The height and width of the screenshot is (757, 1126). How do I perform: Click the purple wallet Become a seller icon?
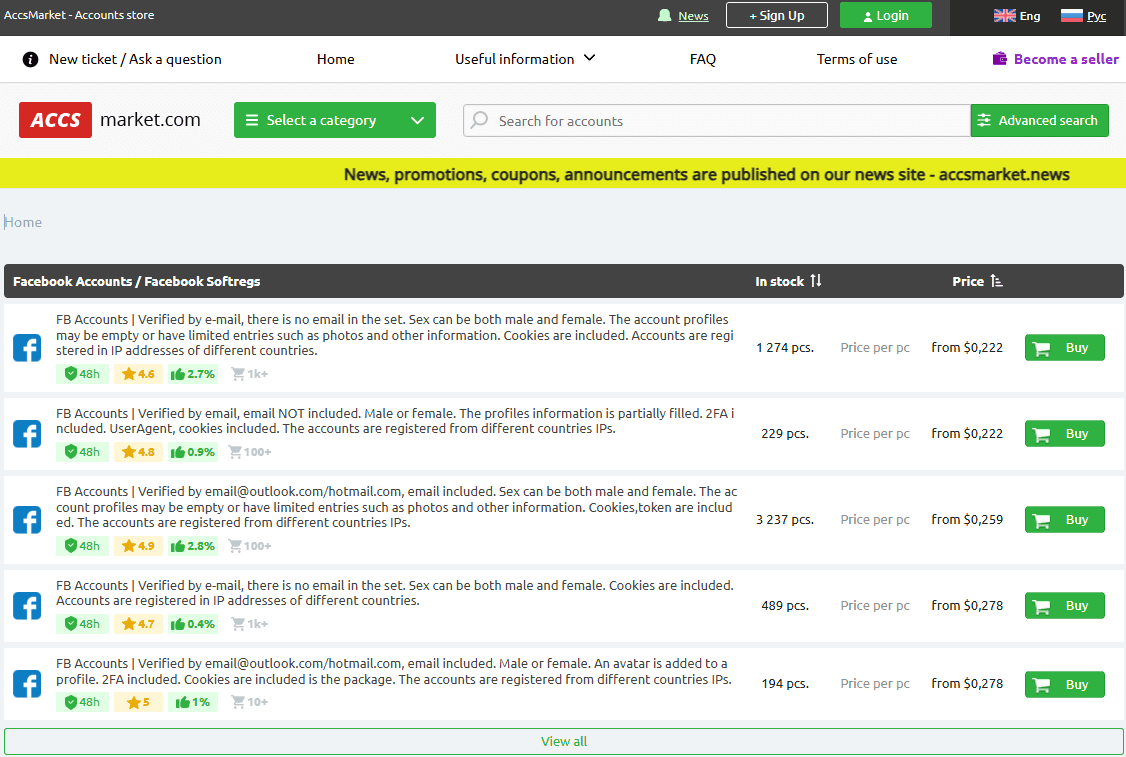coord(1000,59)
